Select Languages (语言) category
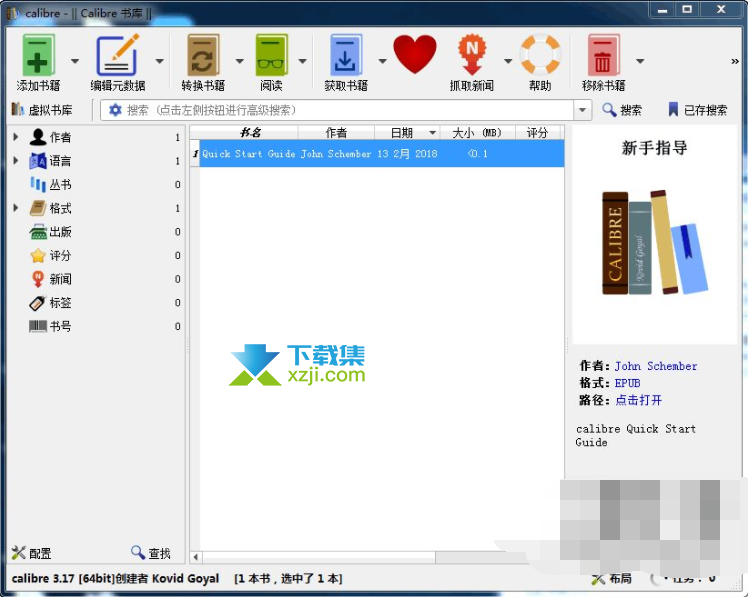Image resolution: width=748 pixels, height=597 pixels. 50,161
